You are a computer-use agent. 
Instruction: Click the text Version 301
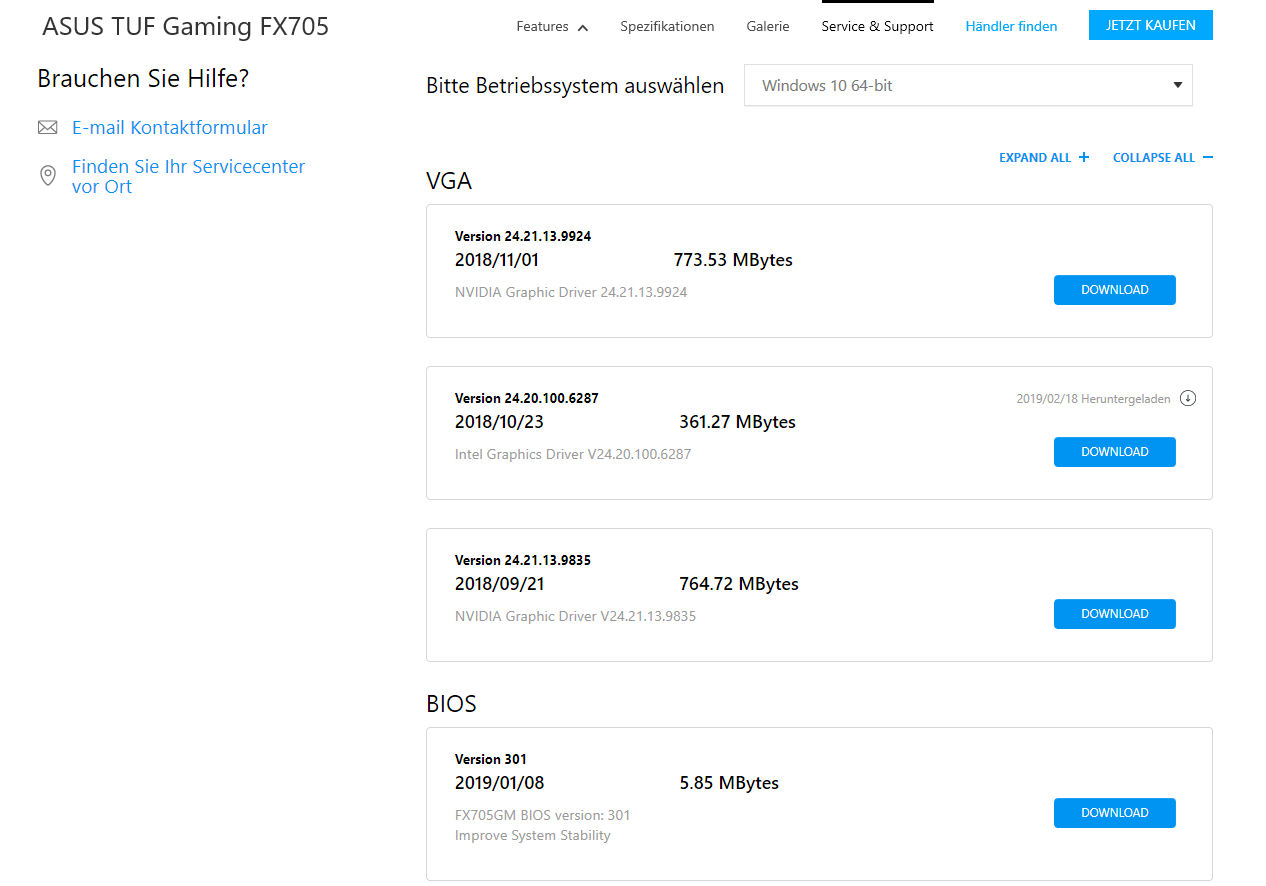click(491, 760)
